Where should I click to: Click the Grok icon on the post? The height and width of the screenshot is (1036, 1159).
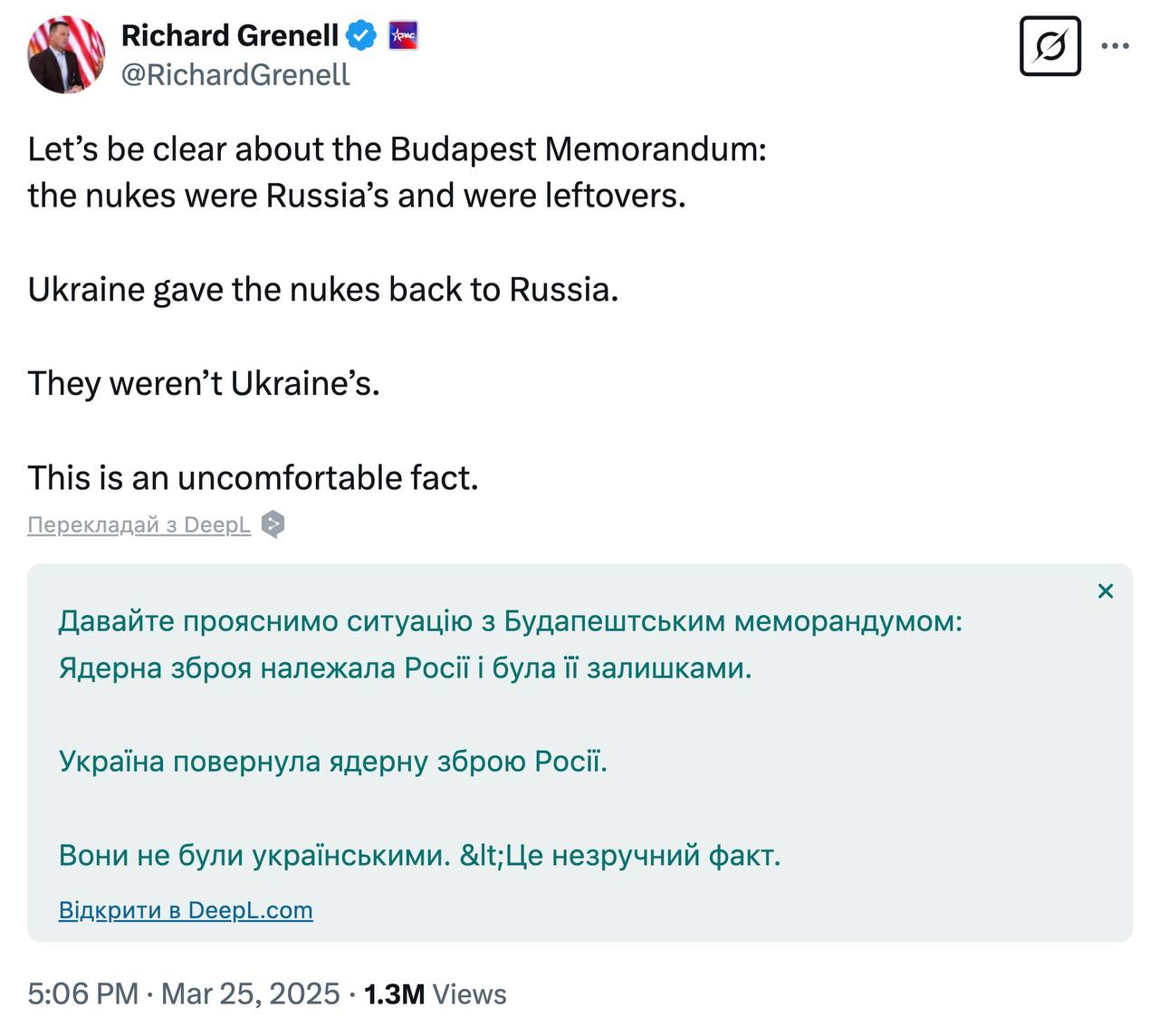1049,45
